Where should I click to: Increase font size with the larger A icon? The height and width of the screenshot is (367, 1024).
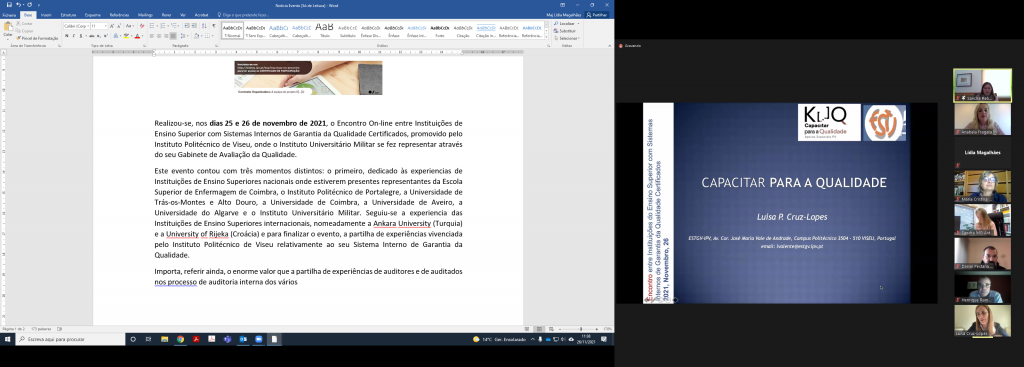tap(112, 26)
